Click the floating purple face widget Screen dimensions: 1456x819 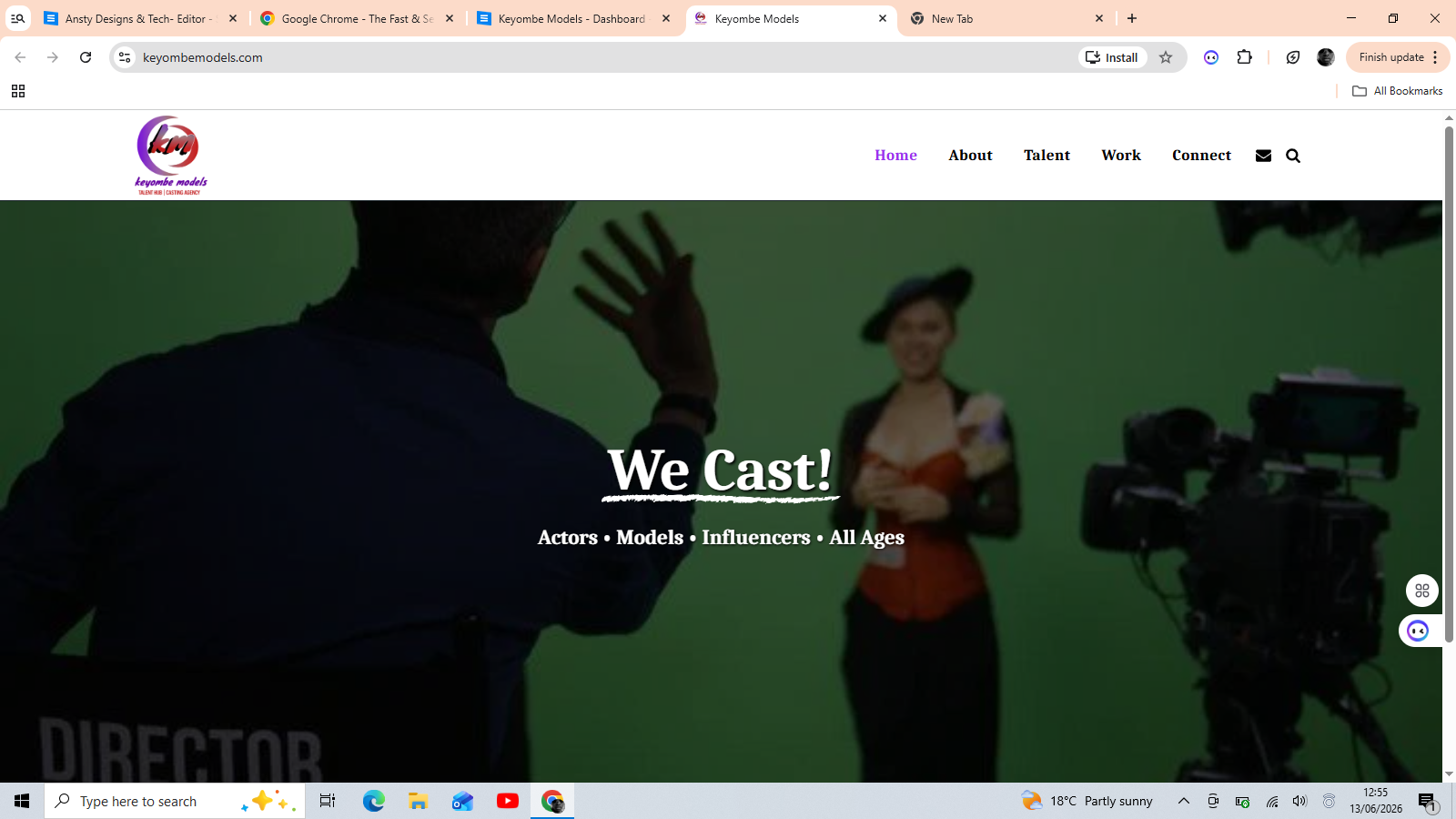point(1418,631)
